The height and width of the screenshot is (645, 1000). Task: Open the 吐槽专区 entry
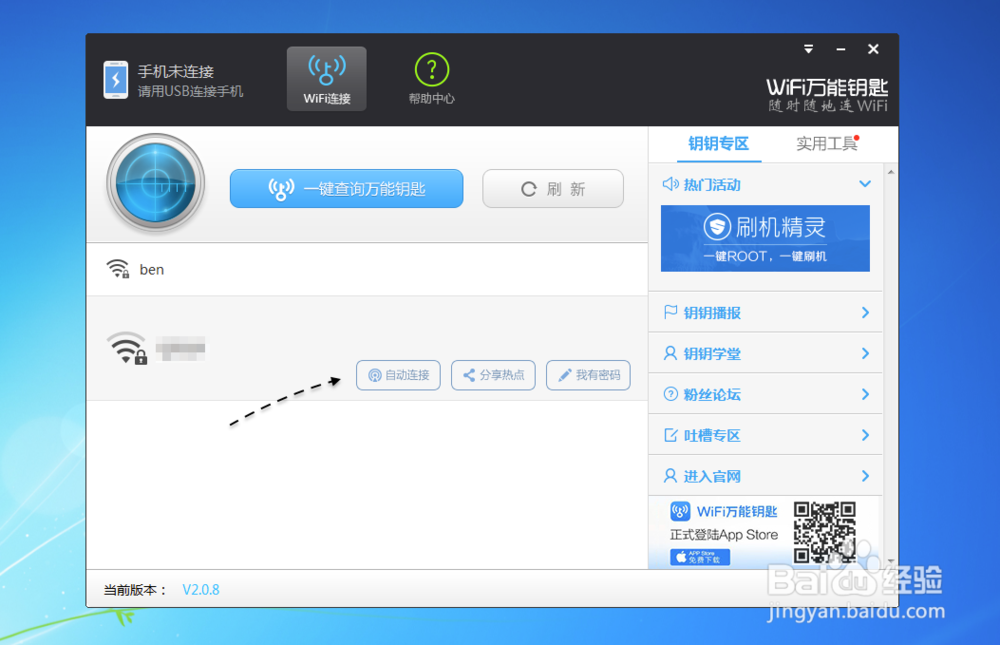click(x=765, y=435)
